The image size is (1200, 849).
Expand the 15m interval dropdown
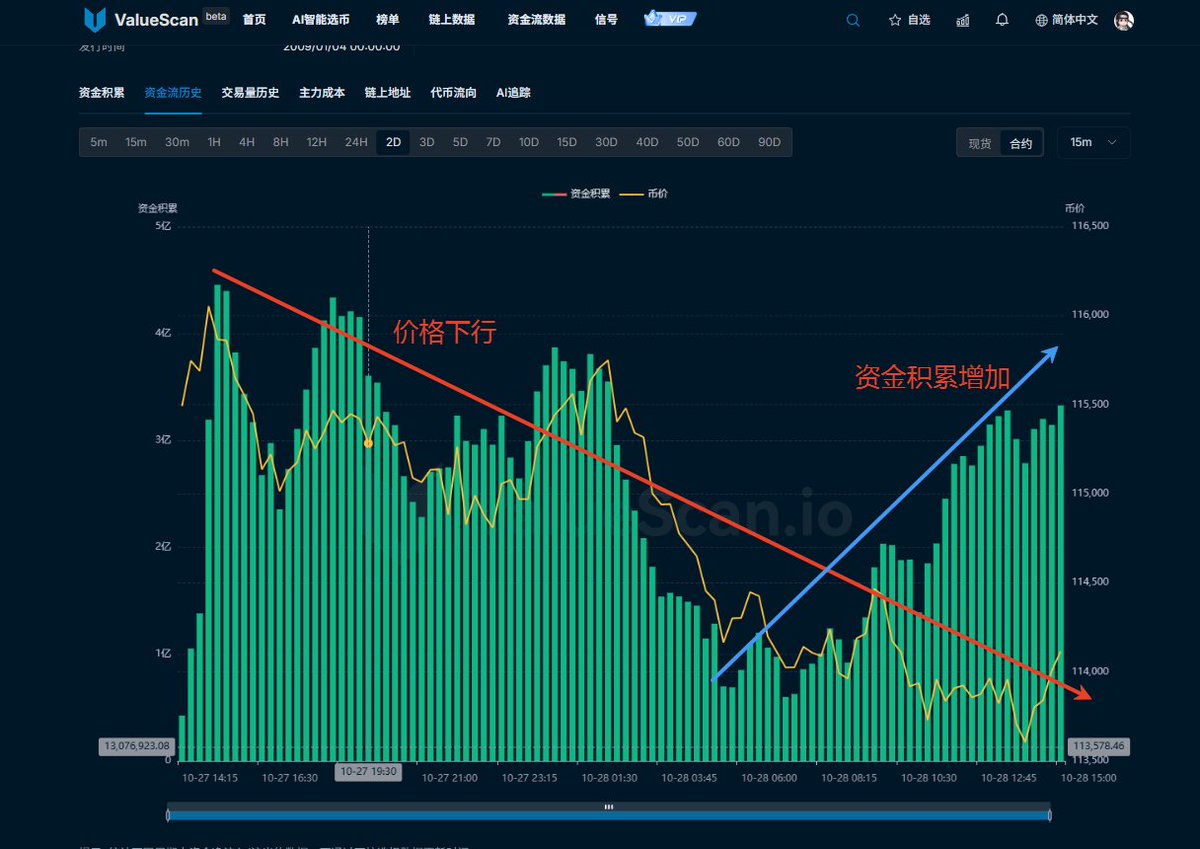coord(1093,142)
